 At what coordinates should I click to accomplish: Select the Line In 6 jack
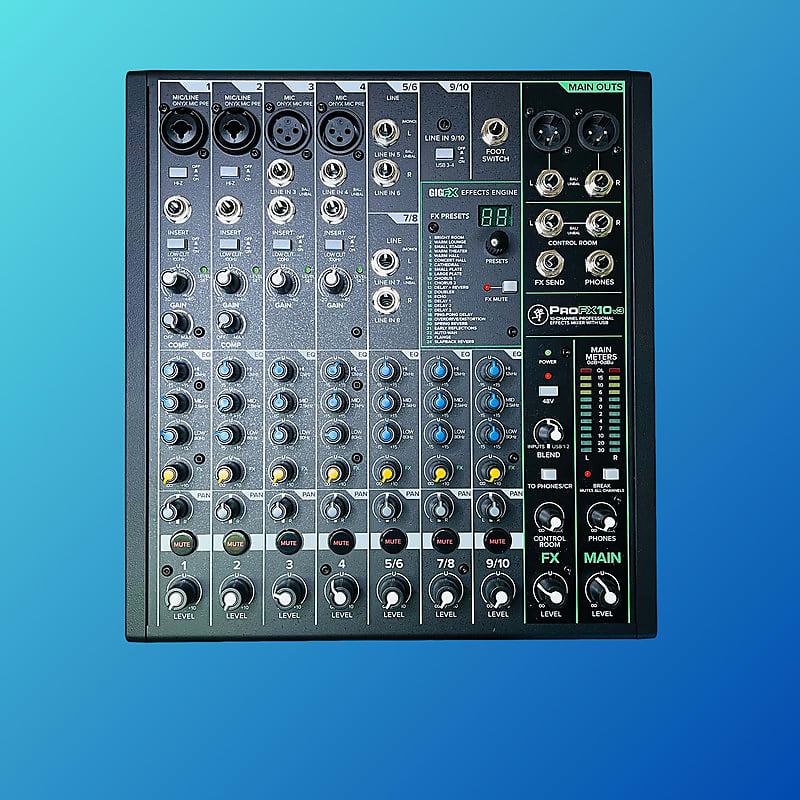pos(386,172)
